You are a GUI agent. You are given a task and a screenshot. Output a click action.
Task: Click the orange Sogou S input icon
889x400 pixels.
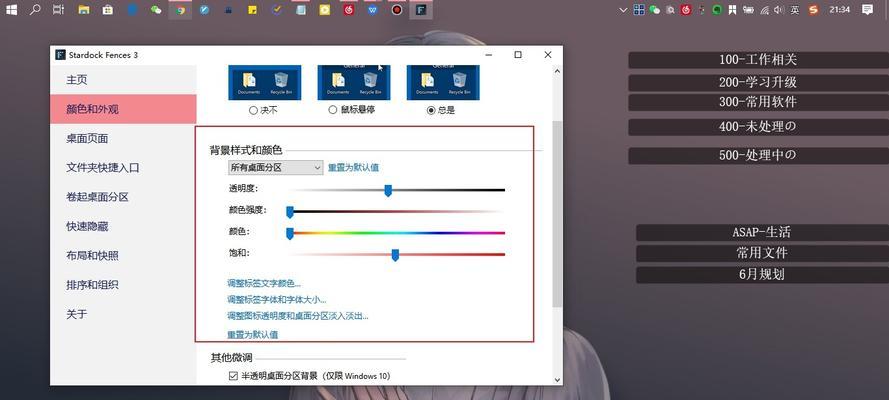pyautogui.click(x=814, y=10)
